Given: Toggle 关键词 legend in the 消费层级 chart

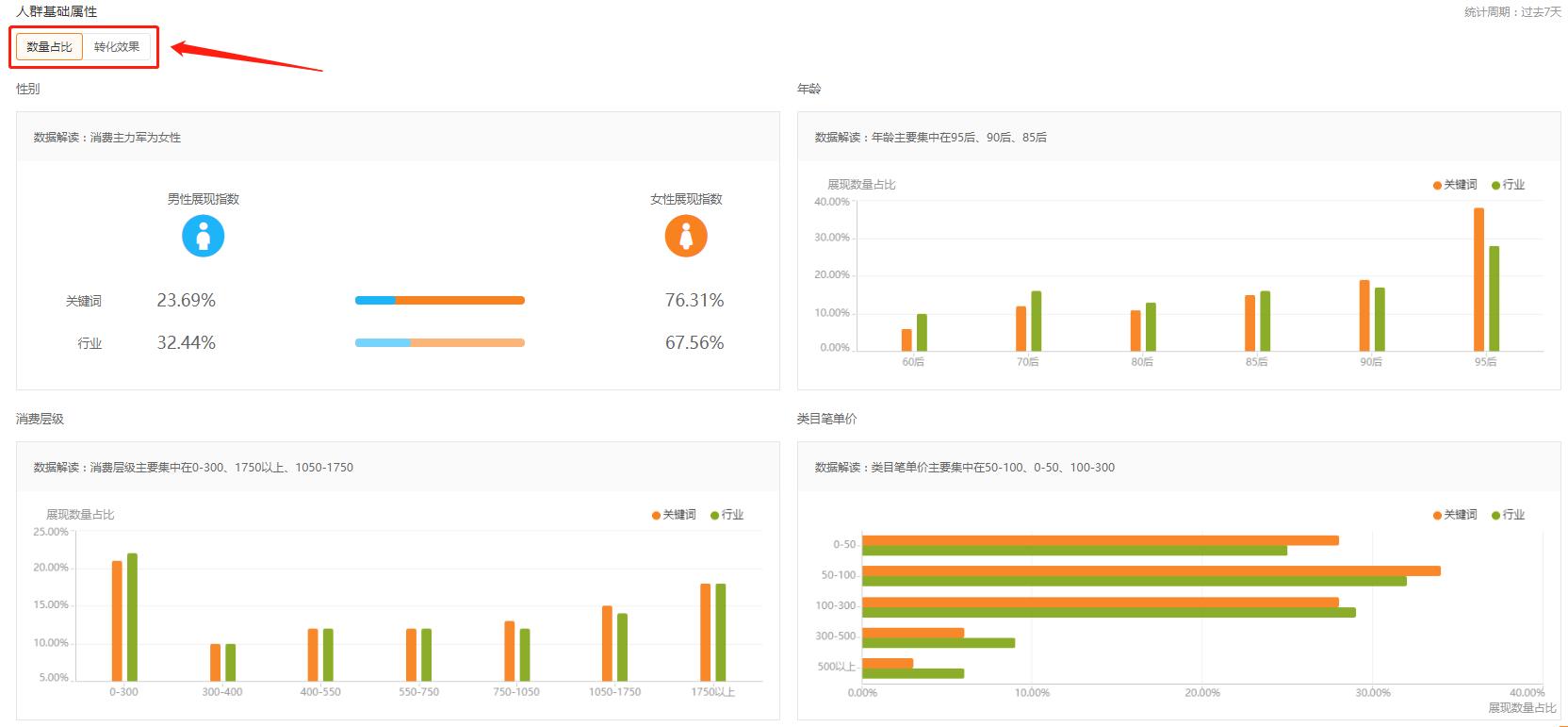Looking at the screenshot, I should click(674, 515).
